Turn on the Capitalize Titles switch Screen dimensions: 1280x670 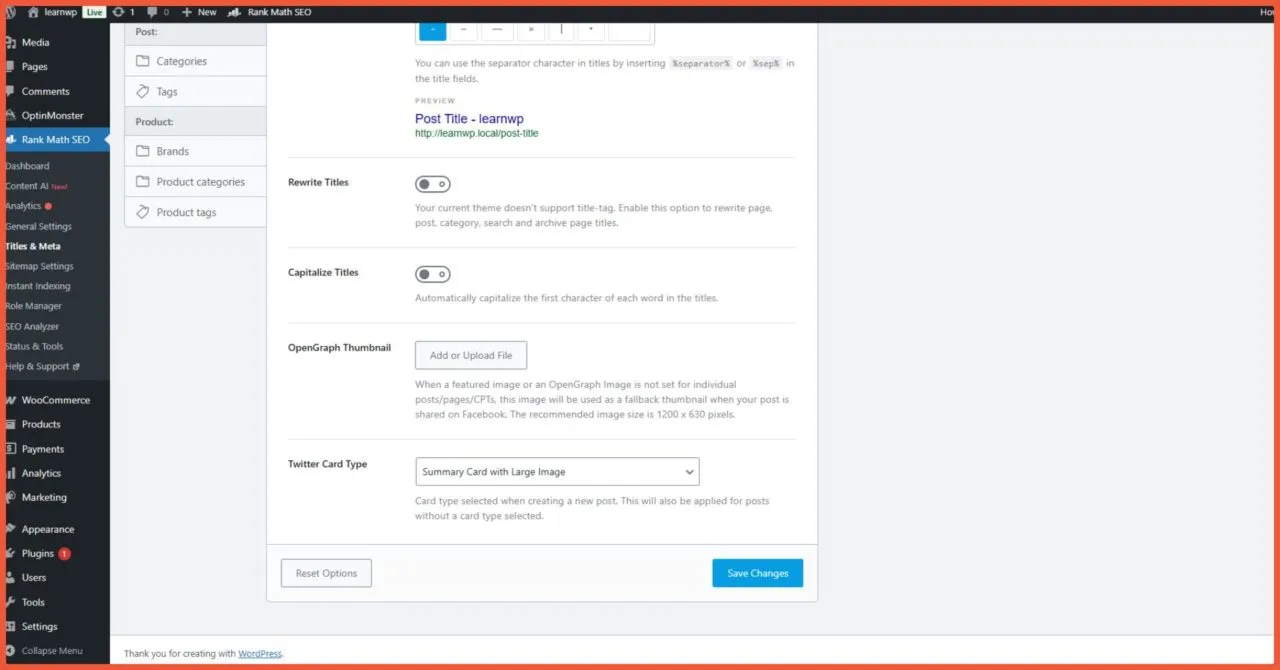pyautogui.click(x=433, y=274)
